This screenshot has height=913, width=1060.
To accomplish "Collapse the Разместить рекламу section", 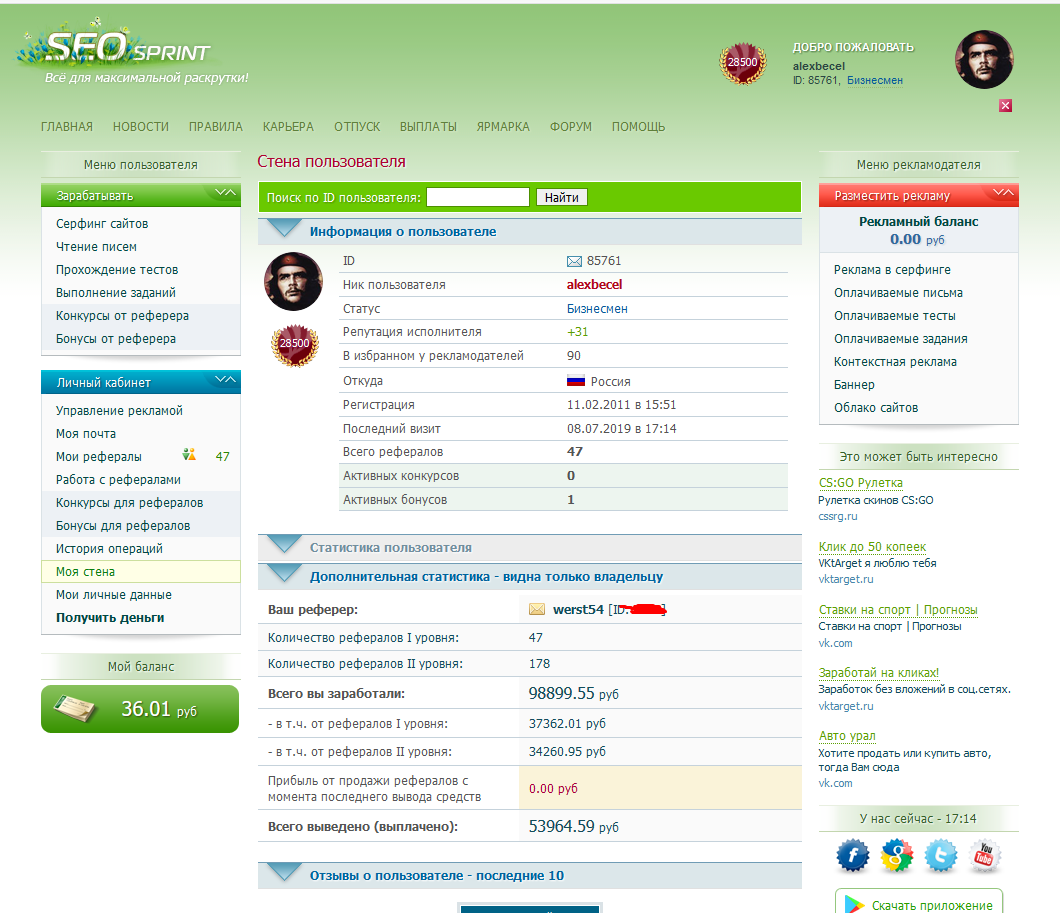I will point(1003,193).
